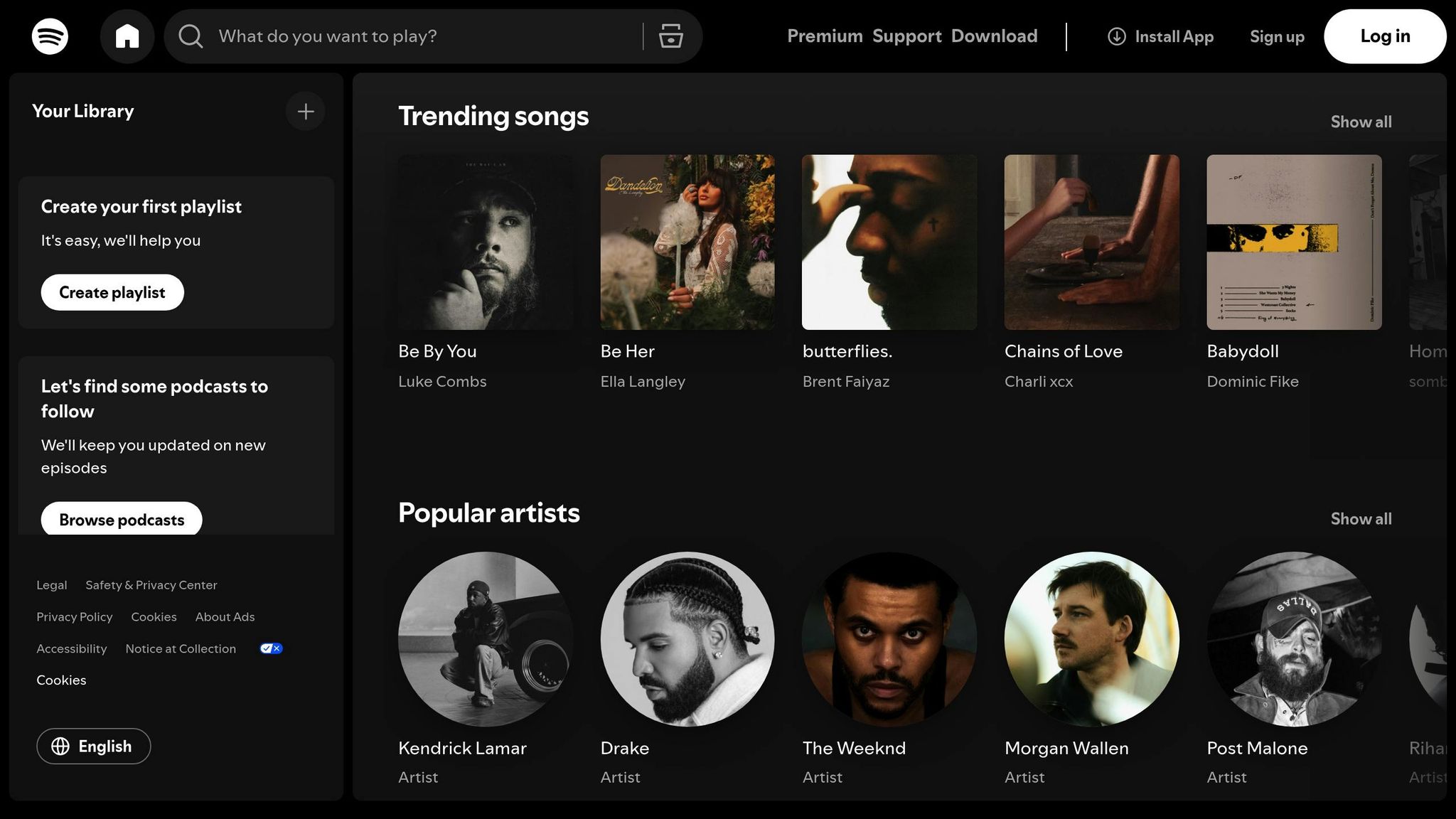
Task: Open Drake artist photo
Action: pos(687,639)
